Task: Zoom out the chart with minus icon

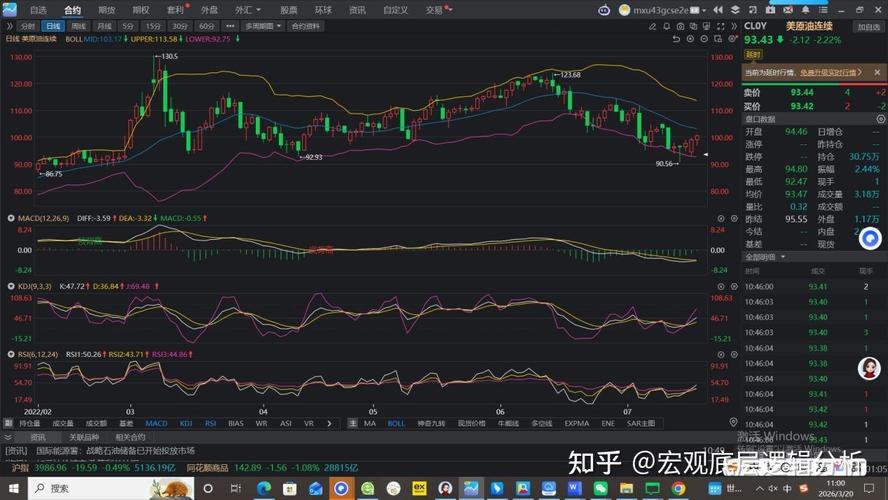Action: click(x=704, y=39)
